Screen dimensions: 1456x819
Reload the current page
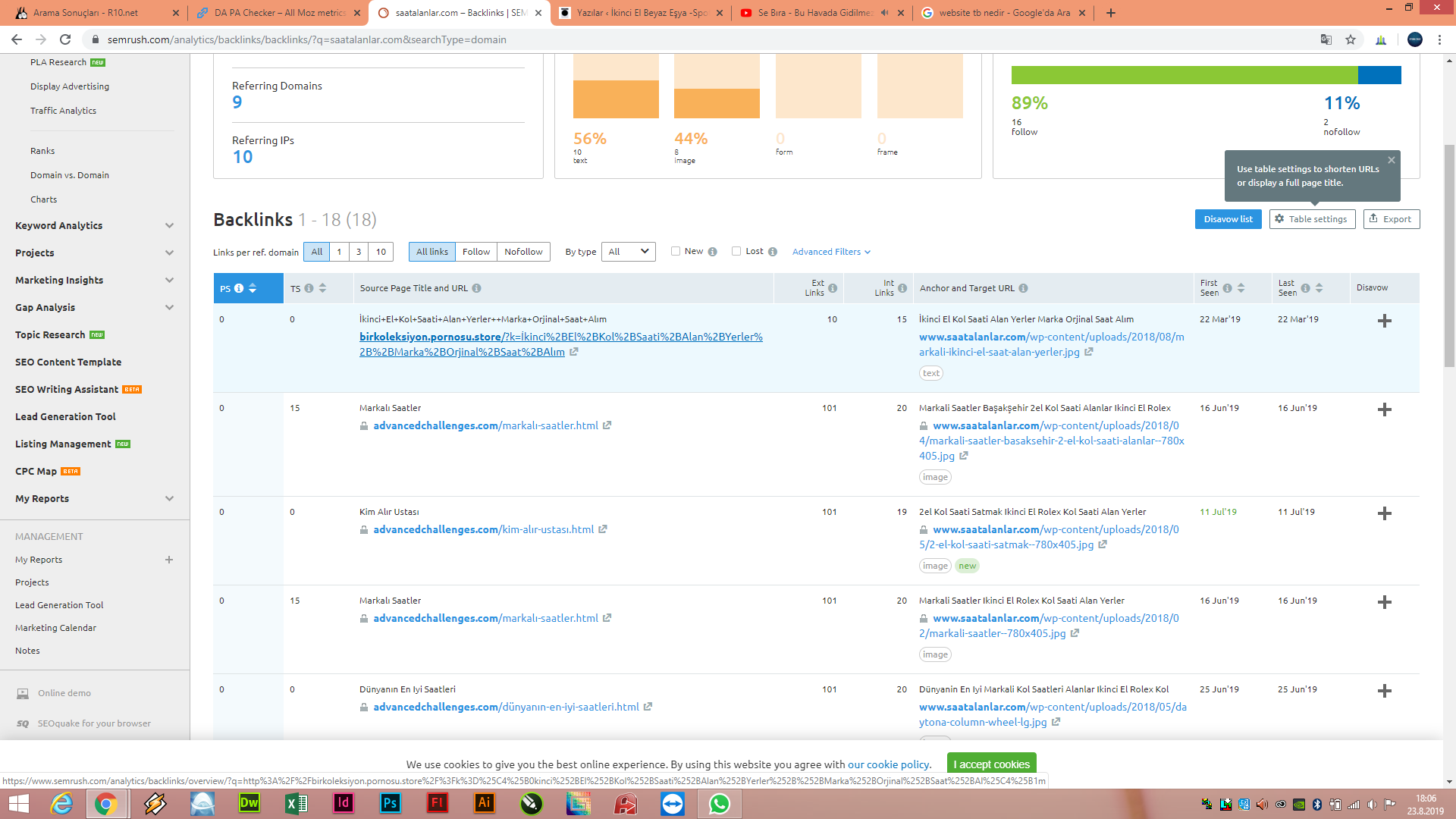(x=65, y=39)
